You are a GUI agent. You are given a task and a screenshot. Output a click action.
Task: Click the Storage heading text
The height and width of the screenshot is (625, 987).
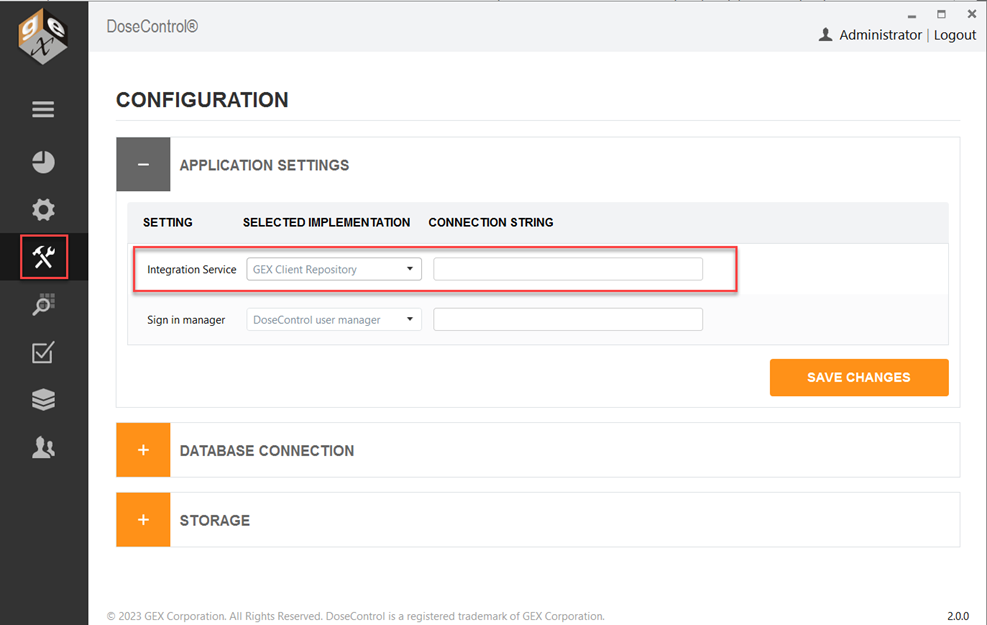(215, 521)
